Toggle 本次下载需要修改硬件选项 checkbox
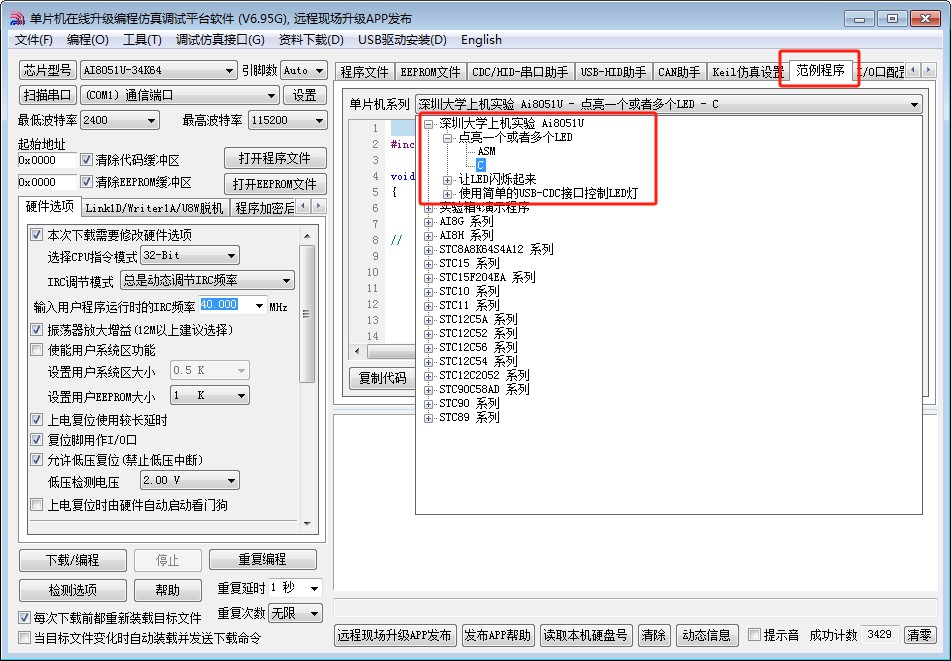 coord(37,235)
